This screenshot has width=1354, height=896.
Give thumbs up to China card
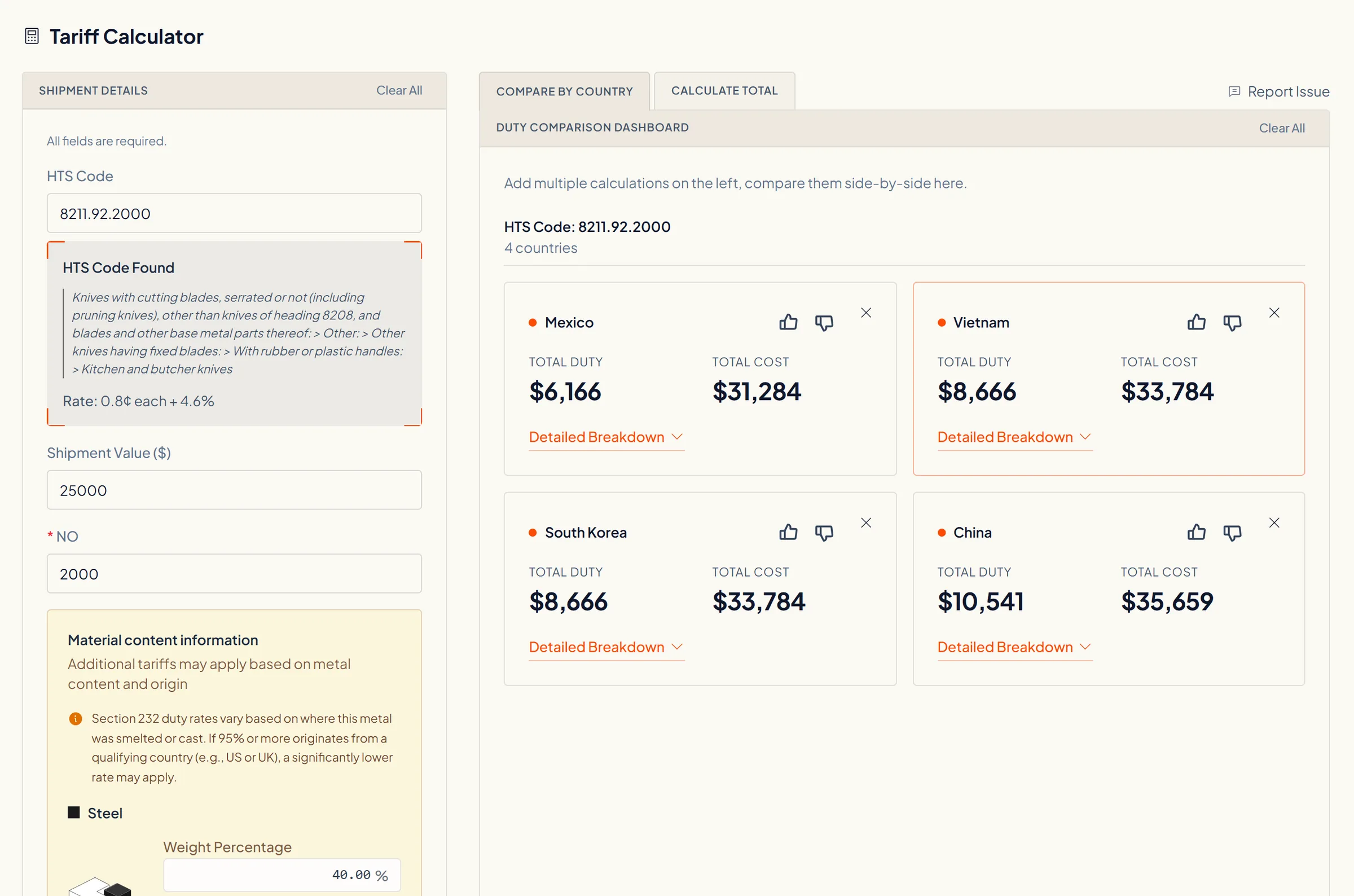tap(1197, 532)
